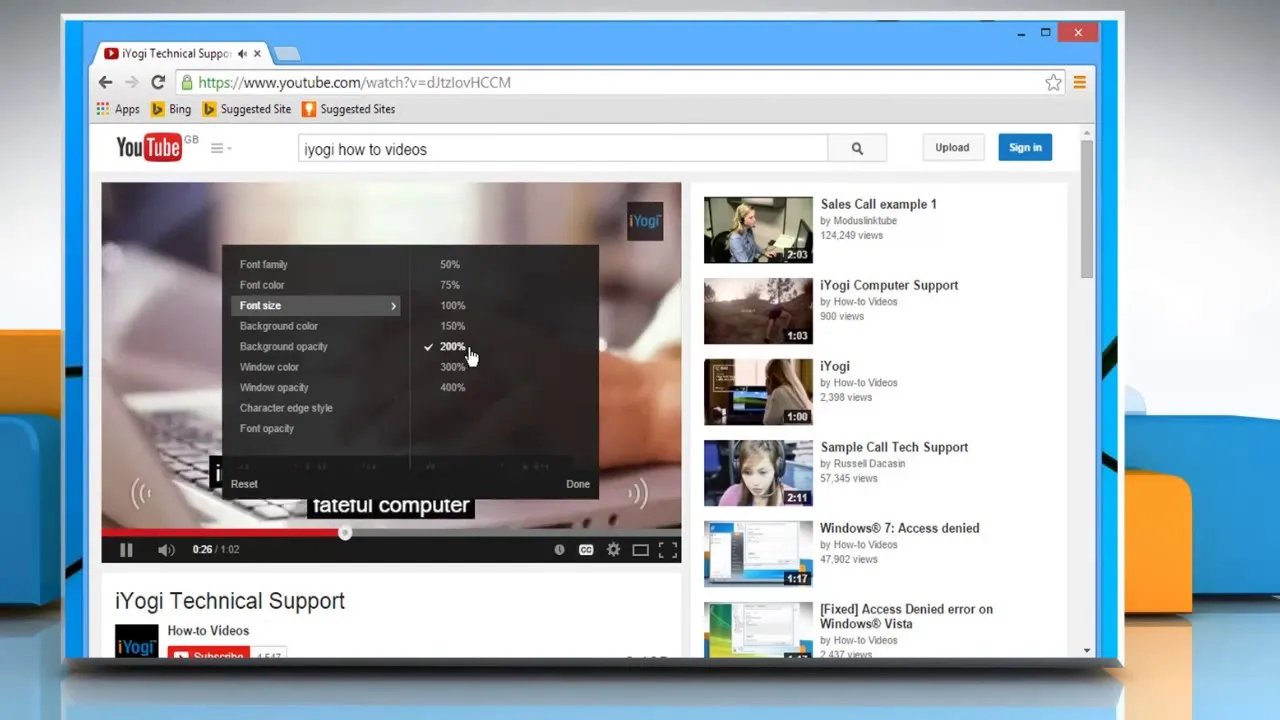Open the Fixed Access Denied Vista title
1280x720 pixels.
pyautogui.click(x=906, y=616)
